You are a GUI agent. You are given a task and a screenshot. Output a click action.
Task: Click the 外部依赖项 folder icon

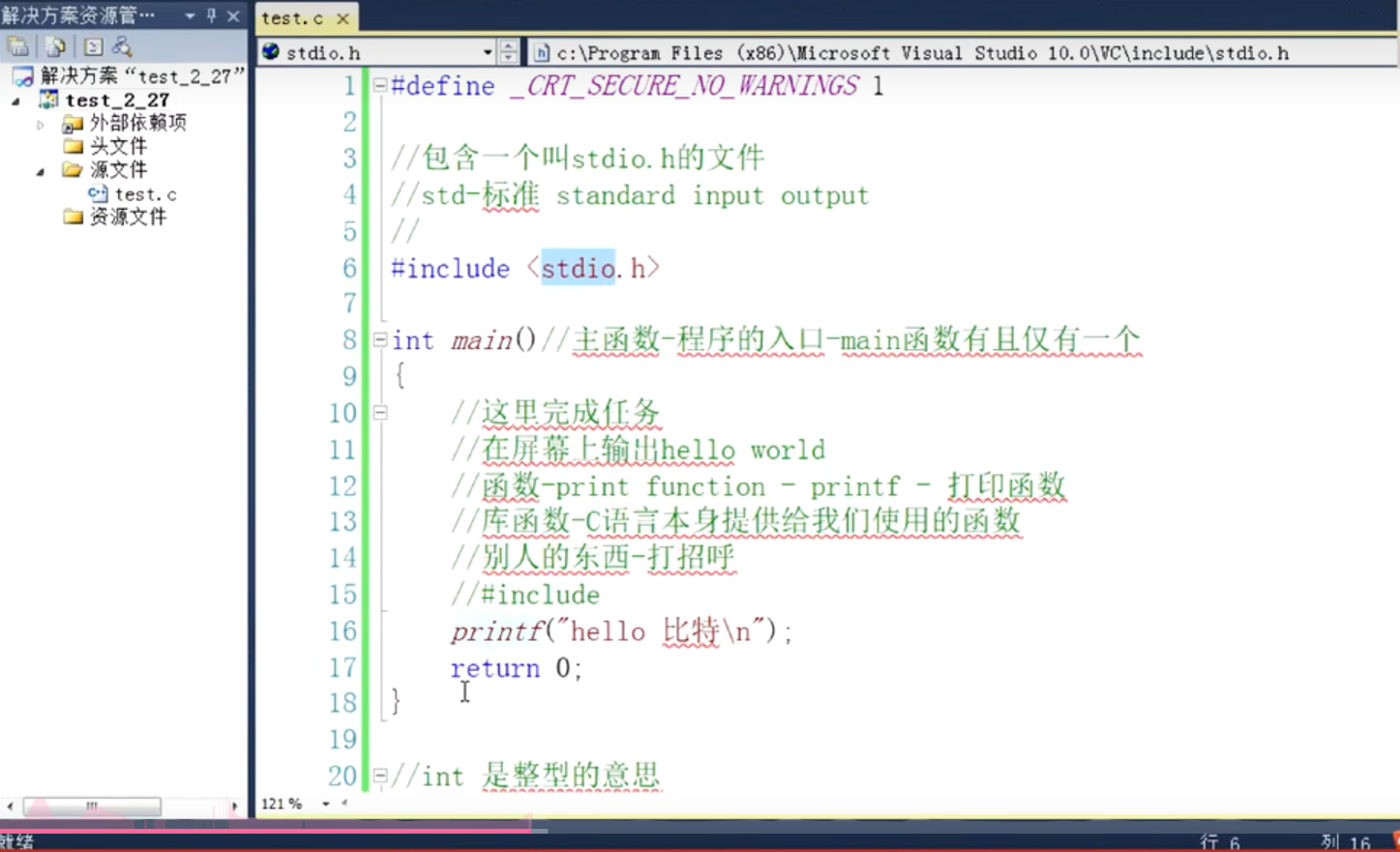coord(73,123)
